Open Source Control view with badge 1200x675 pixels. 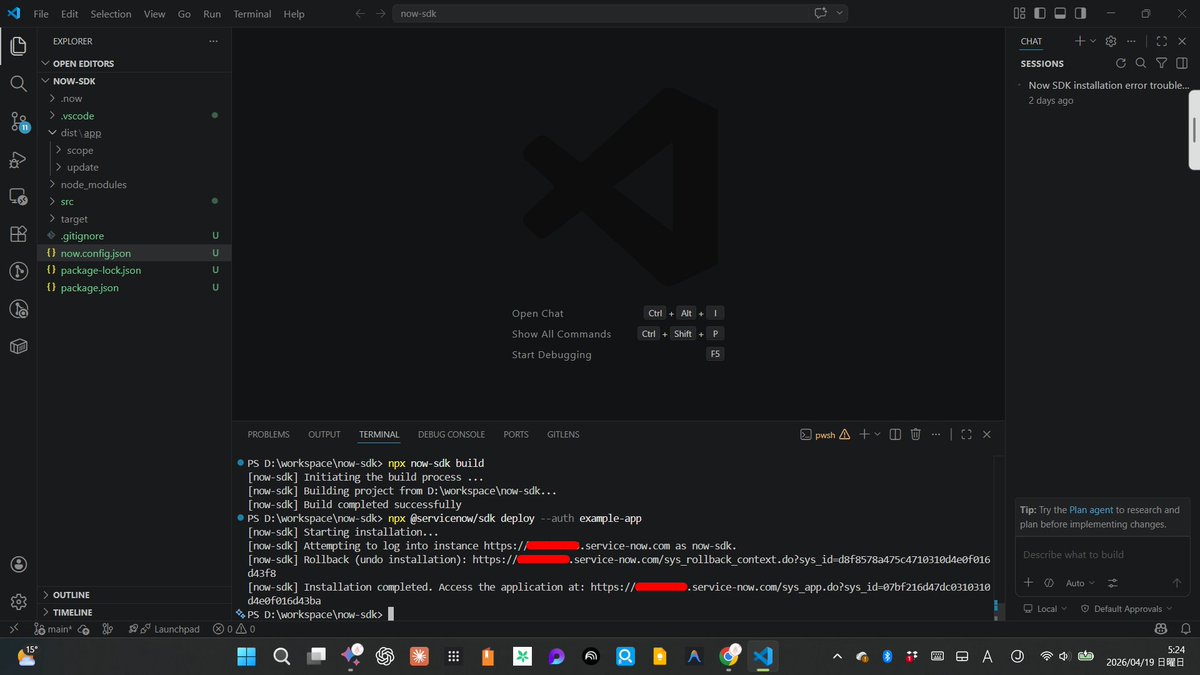(x=18, y=122)
